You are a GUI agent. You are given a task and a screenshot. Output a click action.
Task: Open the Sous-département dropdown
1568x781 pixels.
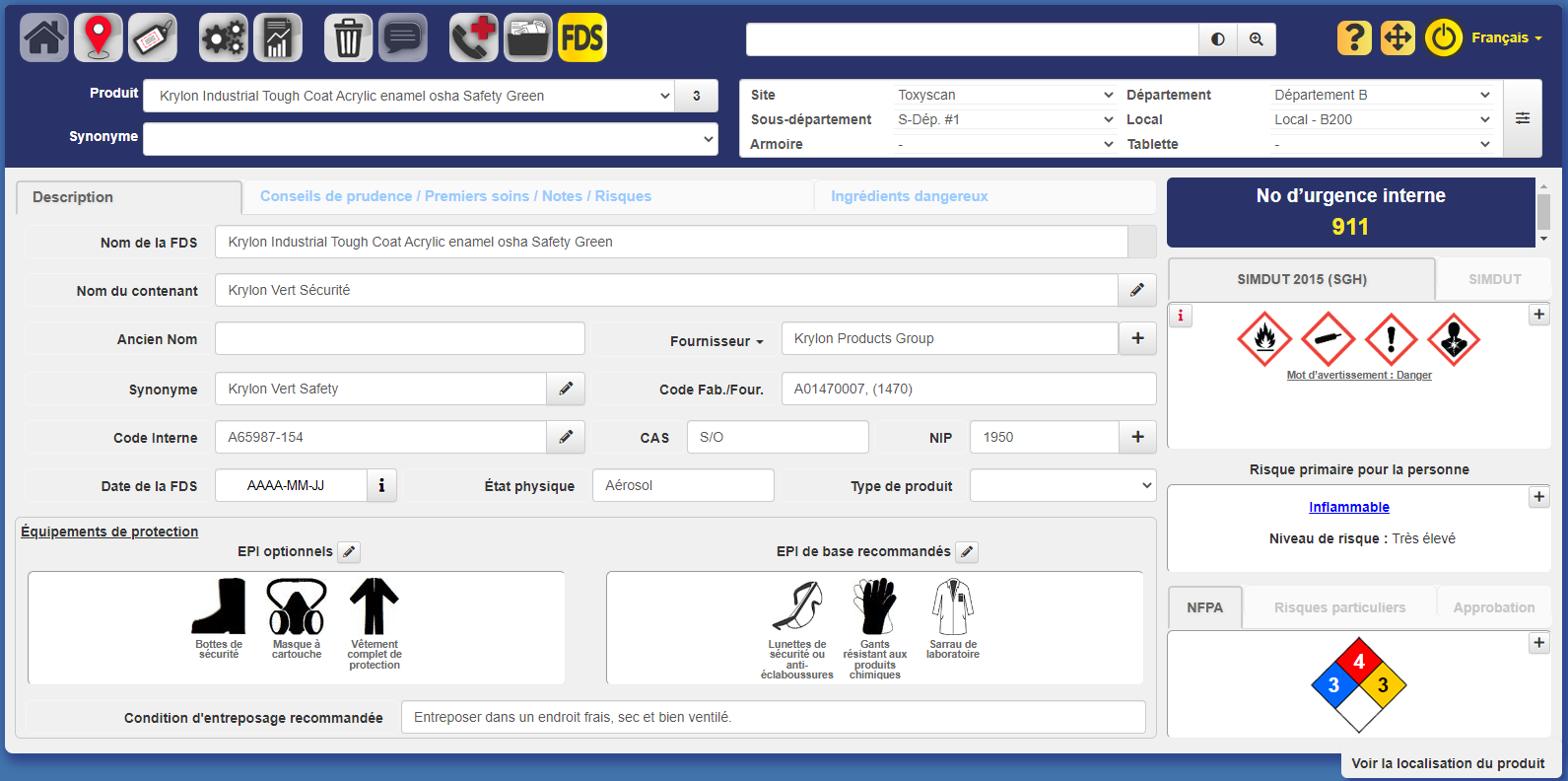click(x=1005, y=119)
